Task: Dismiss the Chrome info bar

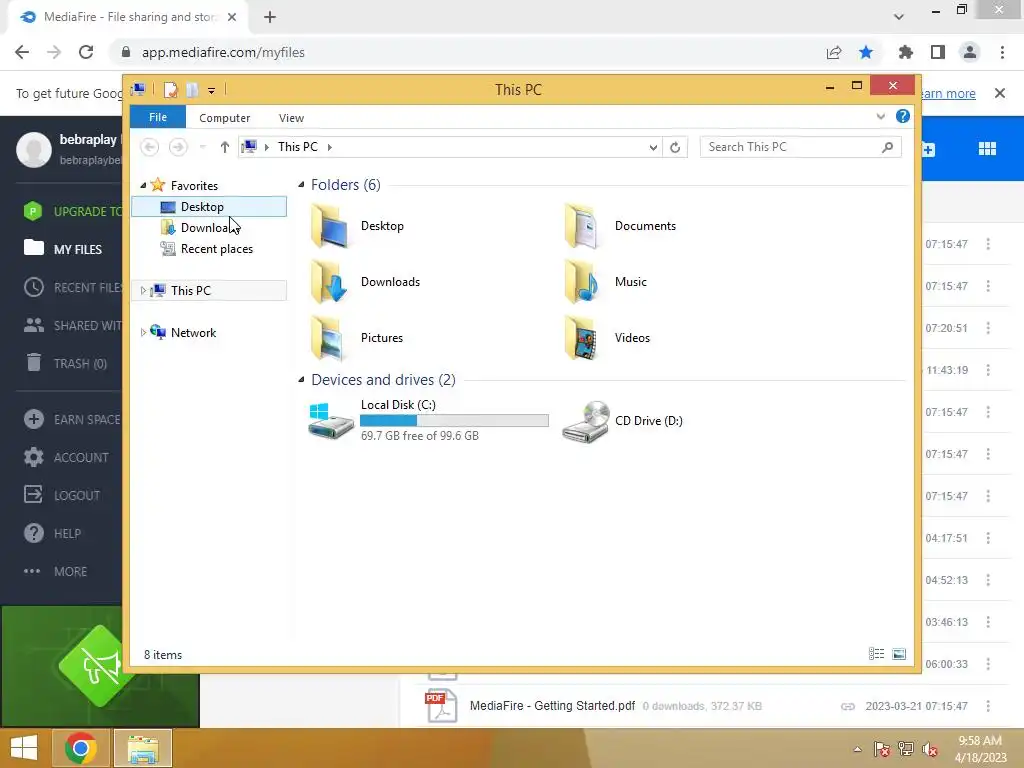Action: [x=999, y=93]
